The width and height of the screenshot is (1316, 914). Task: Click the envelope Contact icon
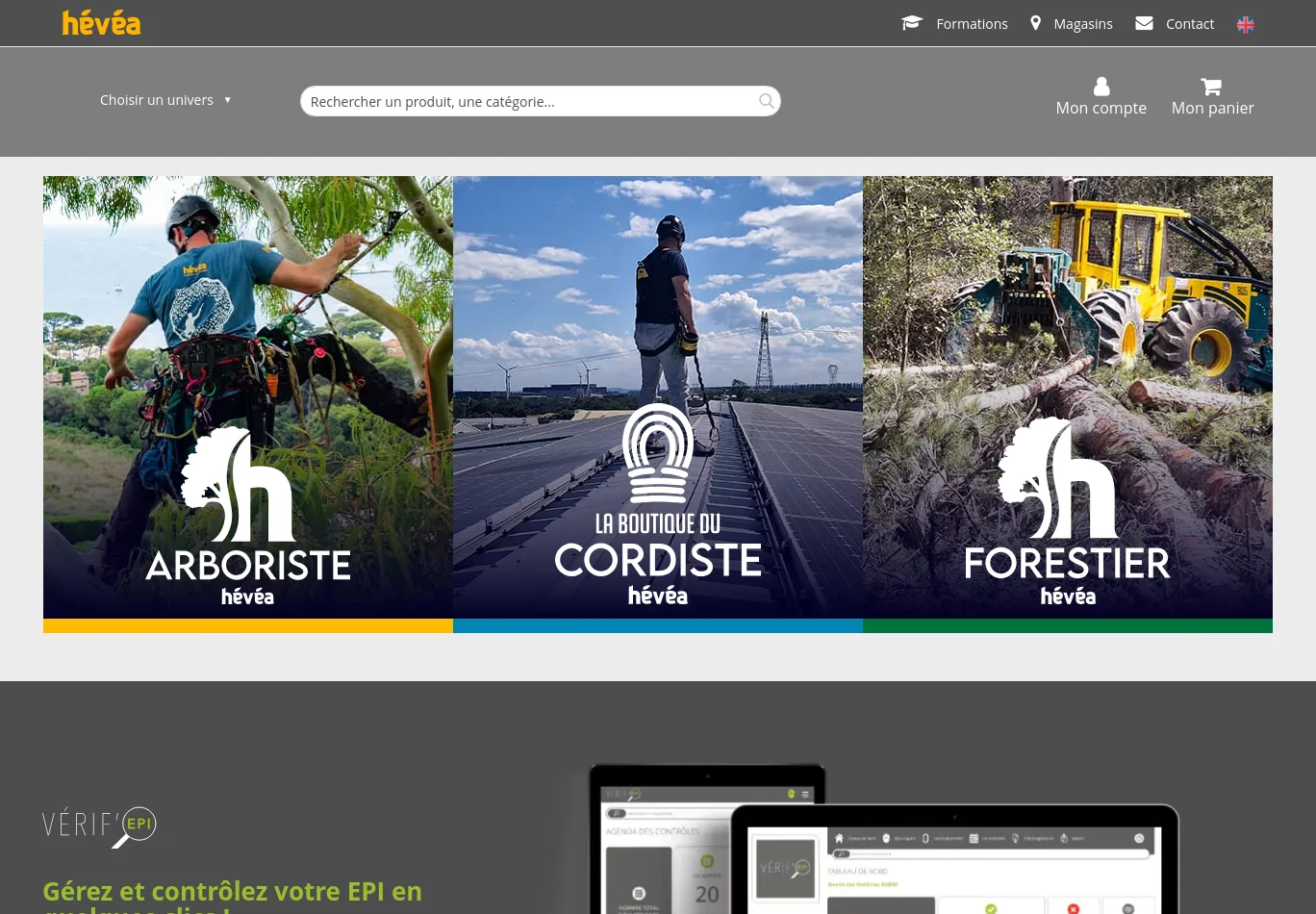[1144, 23]
